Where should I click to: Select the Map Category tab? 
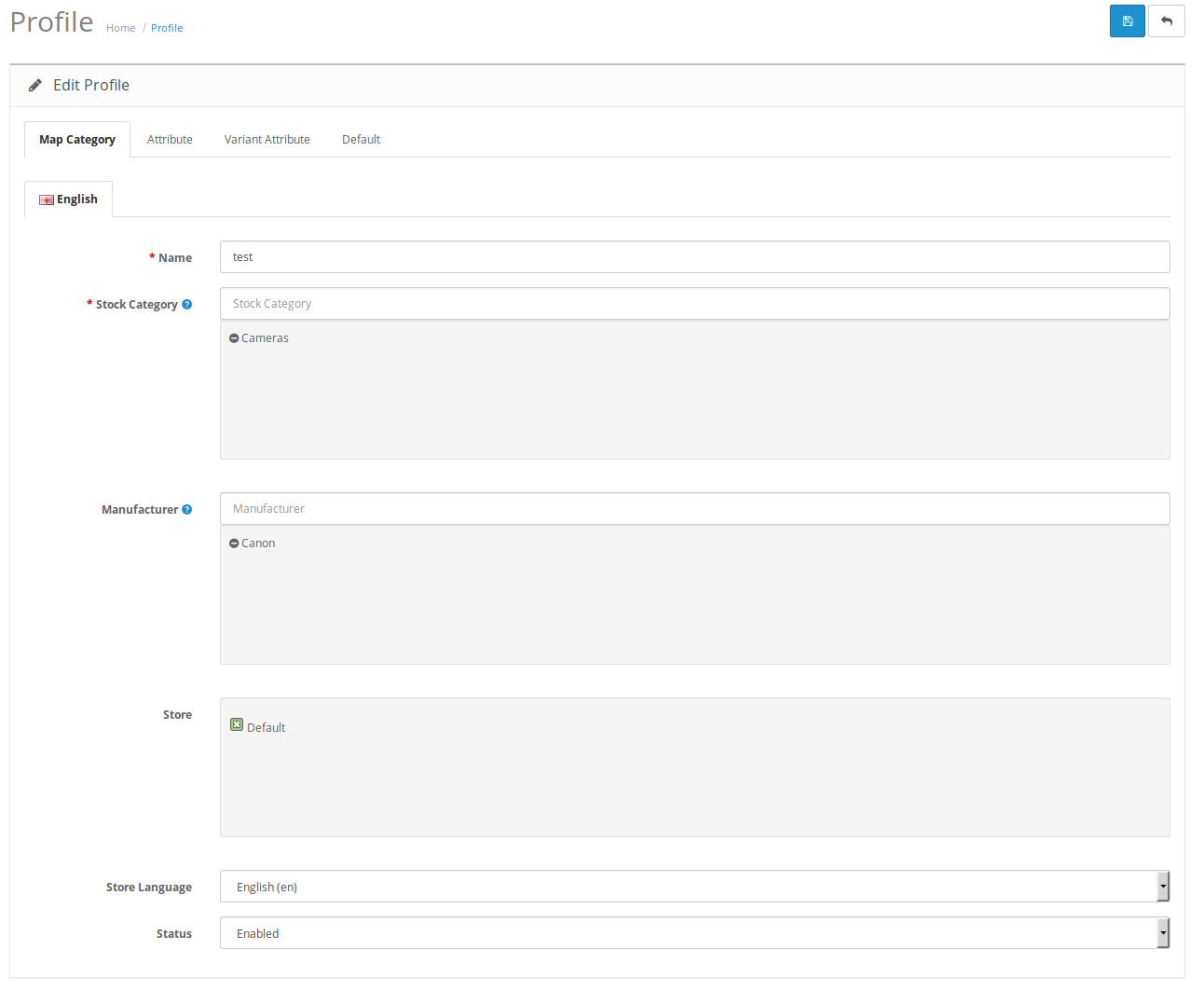(x=77, y=140)
